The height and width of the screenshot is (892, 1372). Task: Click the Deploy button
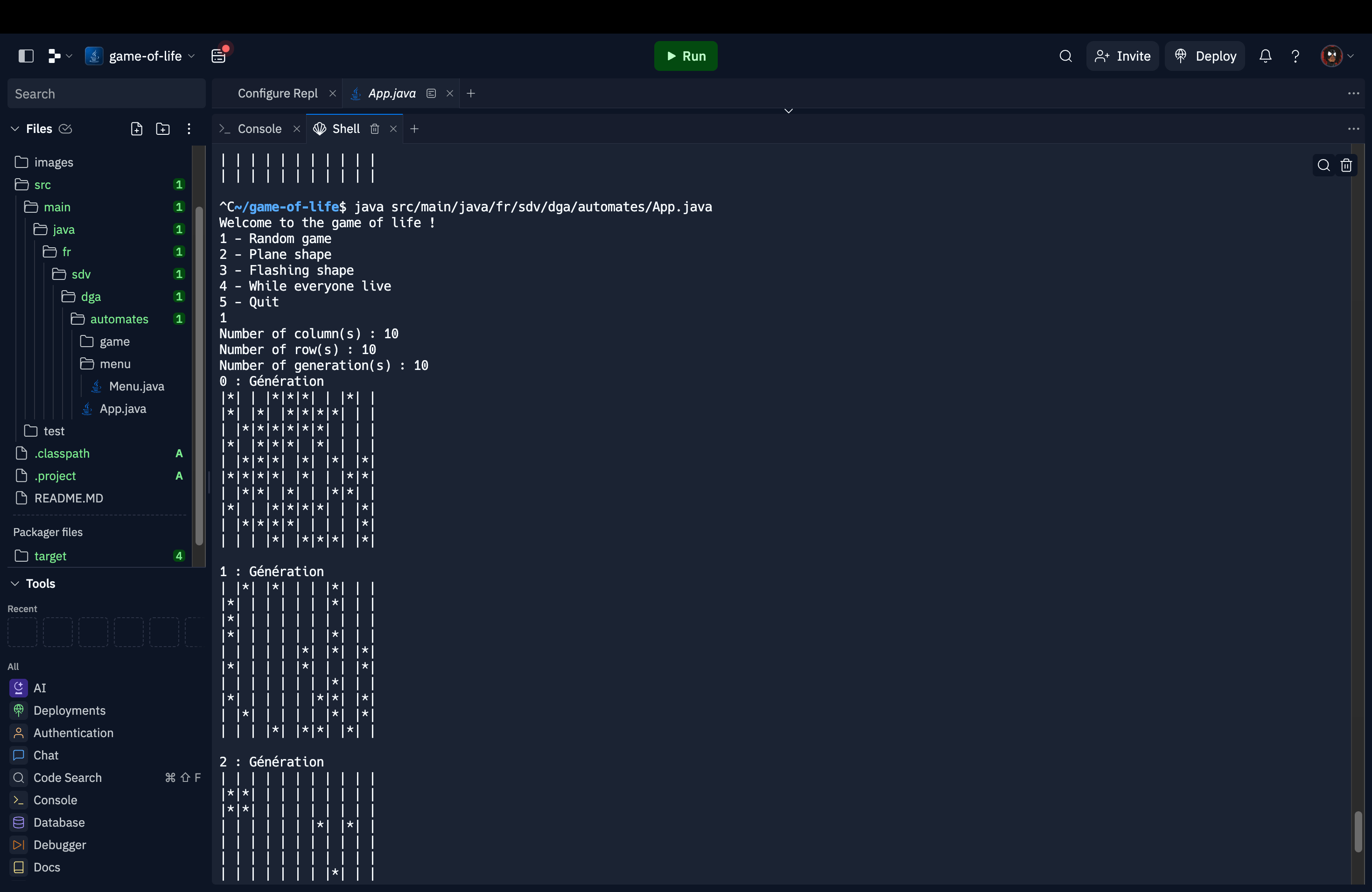pyautogui.click(x=1205, y=56)
